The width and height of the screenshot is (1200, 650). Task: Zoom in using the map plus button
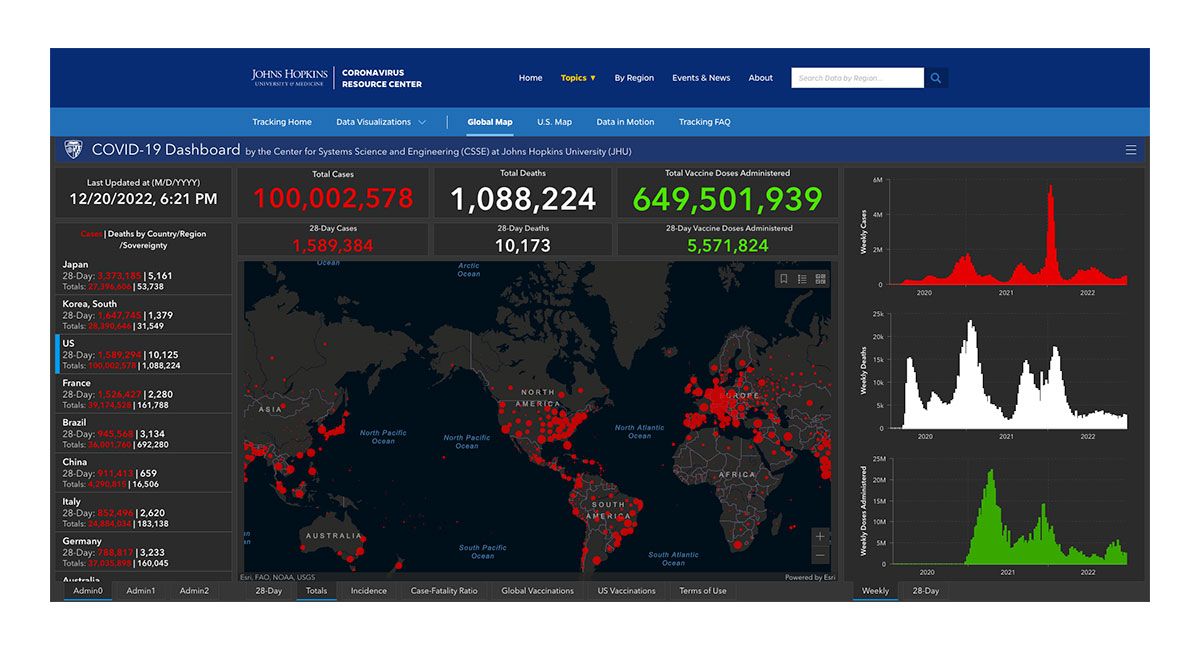pos(821,536)
